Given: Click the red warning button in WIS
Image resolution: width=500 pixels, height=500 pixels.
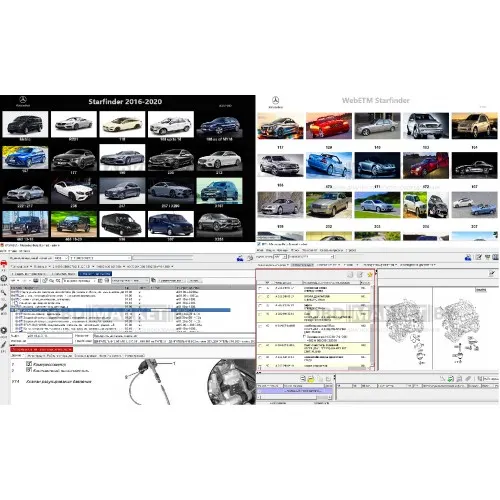Looking at the screenshot, I should (x=42, y=349).
